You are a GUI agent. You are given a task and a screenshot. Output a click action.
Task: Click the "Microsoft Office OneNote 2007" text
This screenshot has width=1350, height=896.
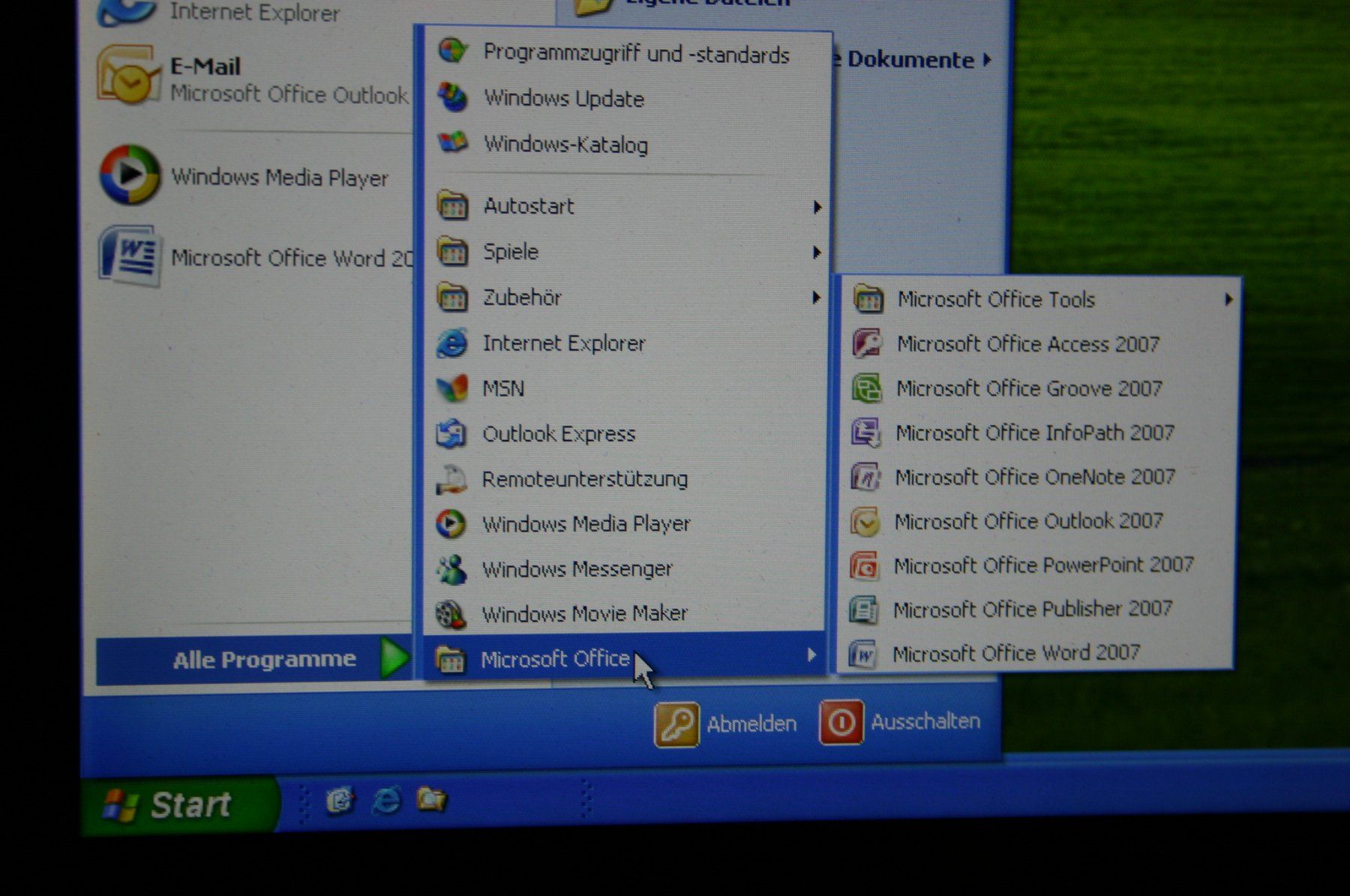pos(1035,477)
